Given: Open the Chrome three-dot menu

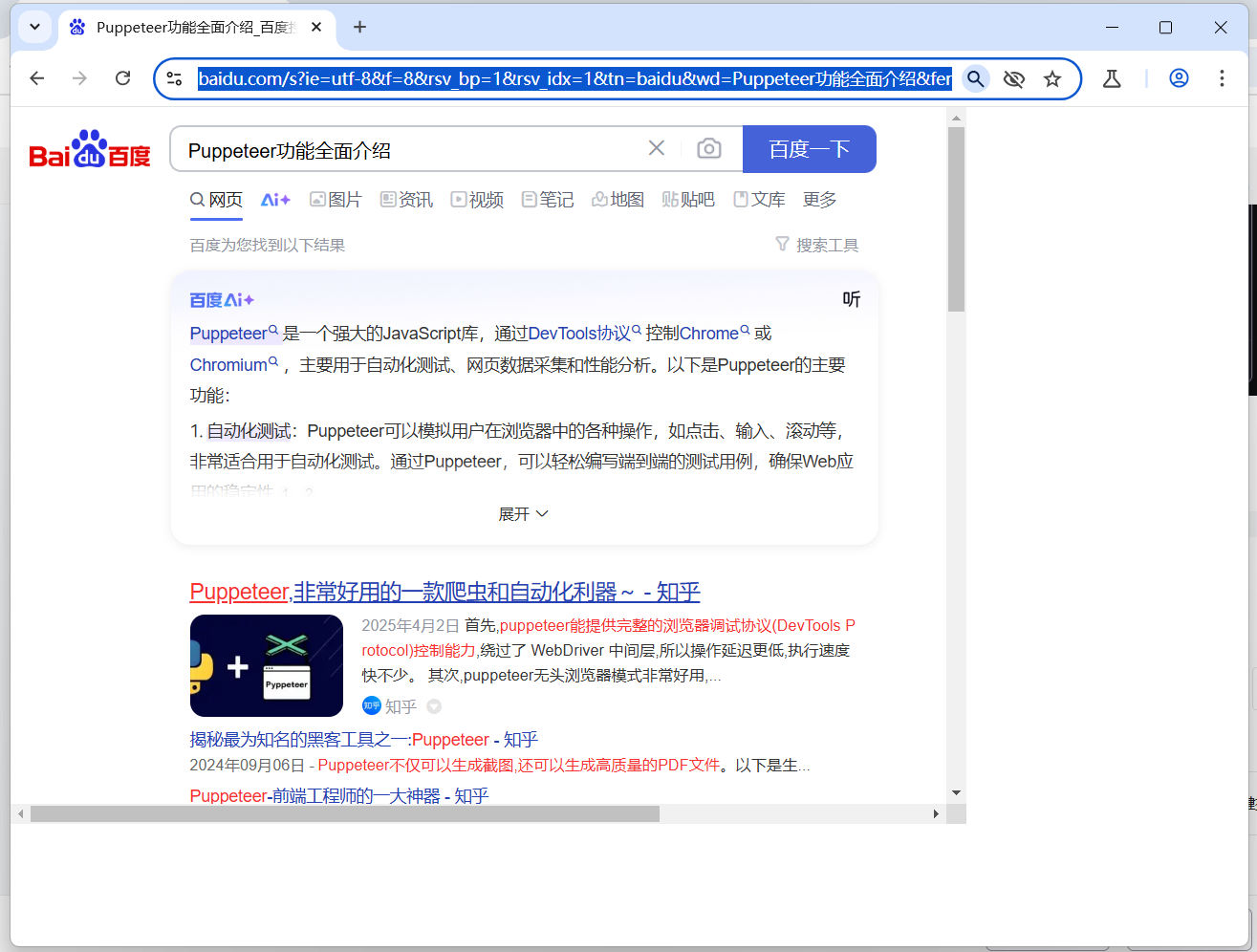Looking at the screenshot, I should [1222, 78].
